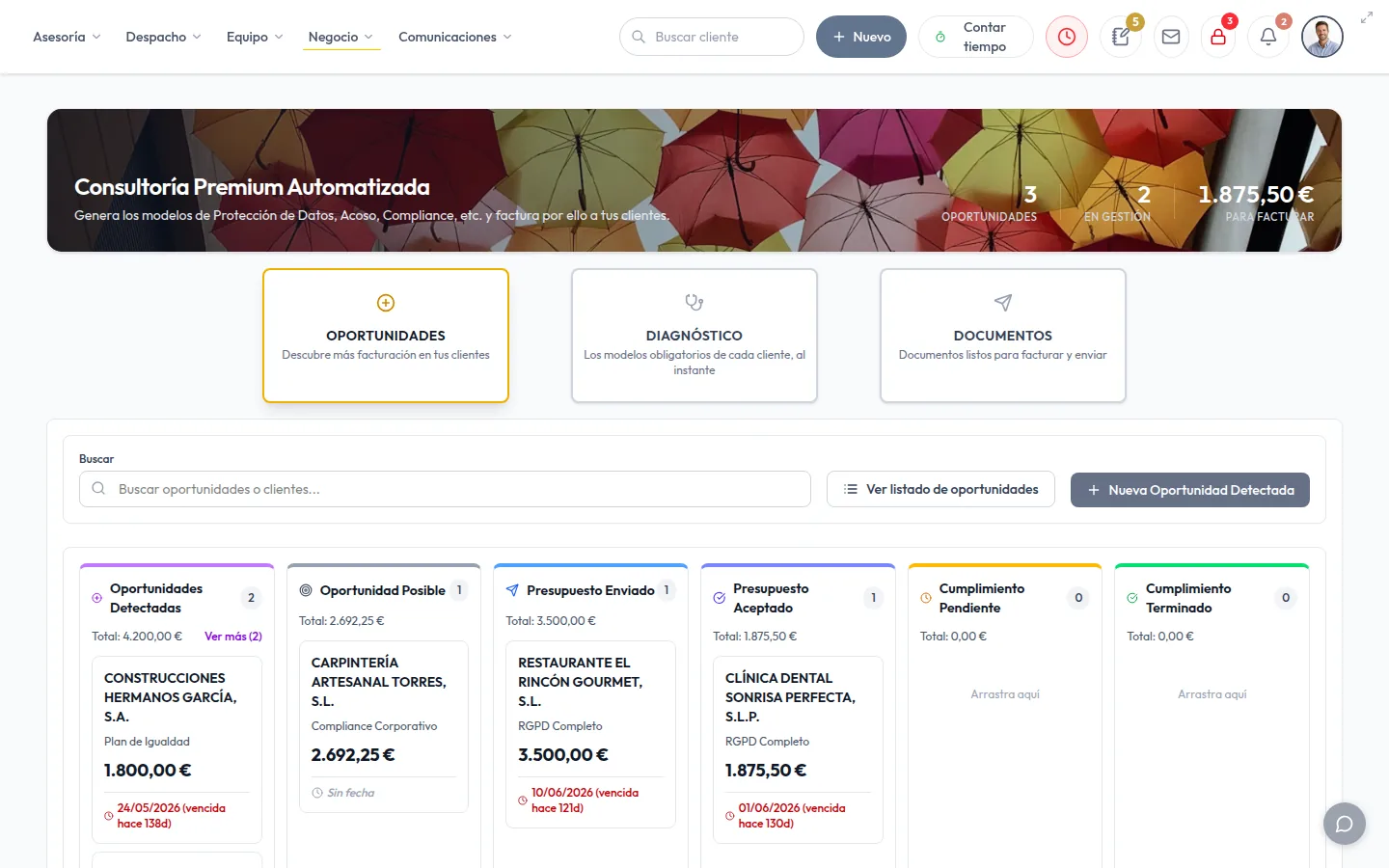Image resolution: width=1389 pixels, height=868 pixels.
Task: Expand the Asesoría menu
Action: tap(67, 37)
